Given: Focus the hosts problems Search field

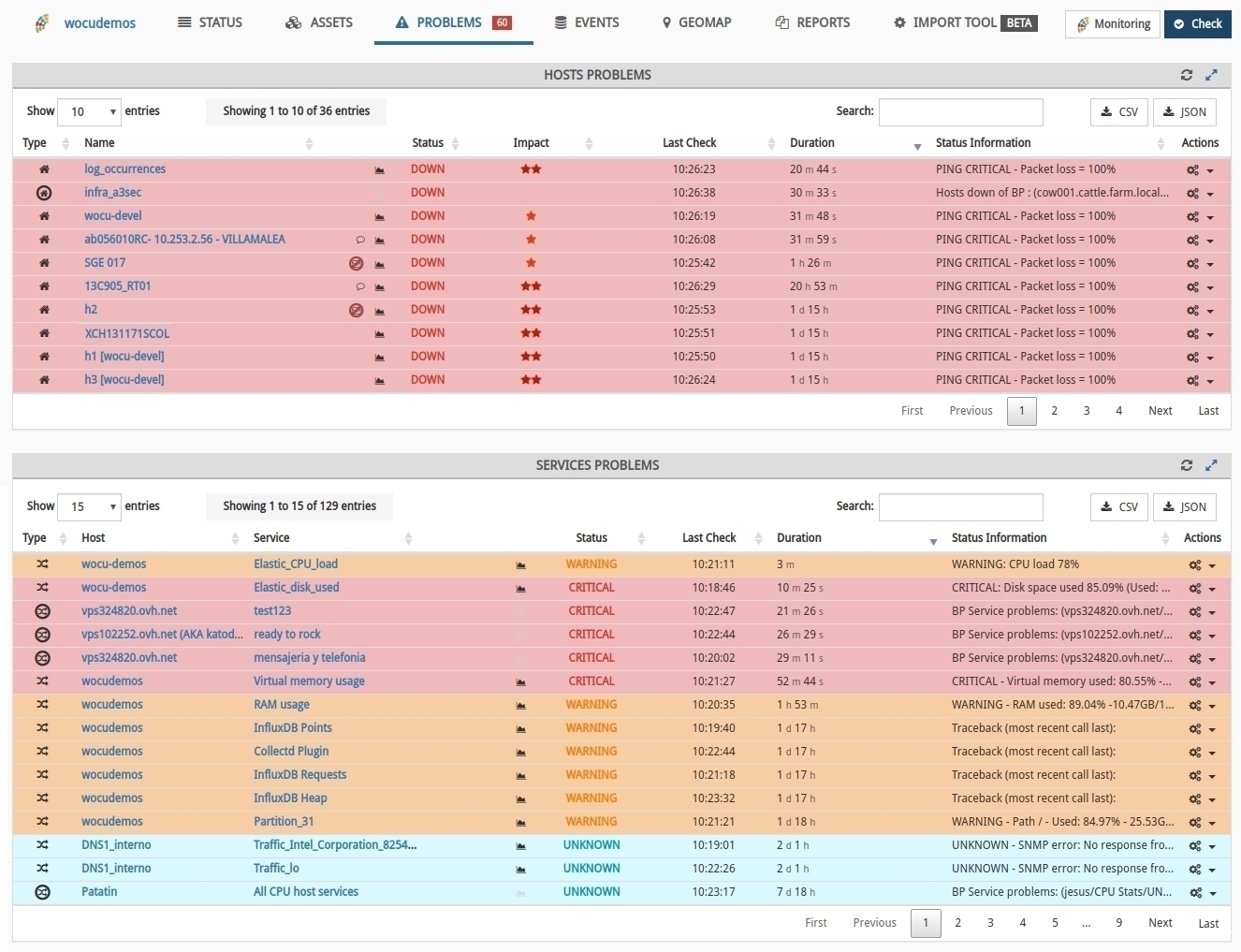Looking at the screenshot, I should point(961,112).
